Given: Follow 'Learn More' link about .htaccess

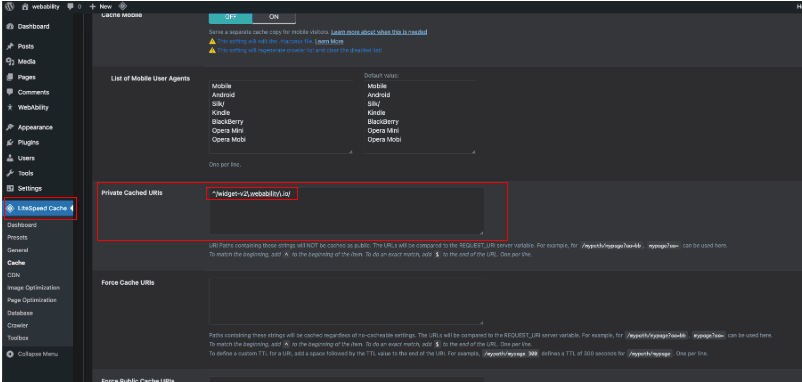Looking at the screenshot, I should [329, 41].
